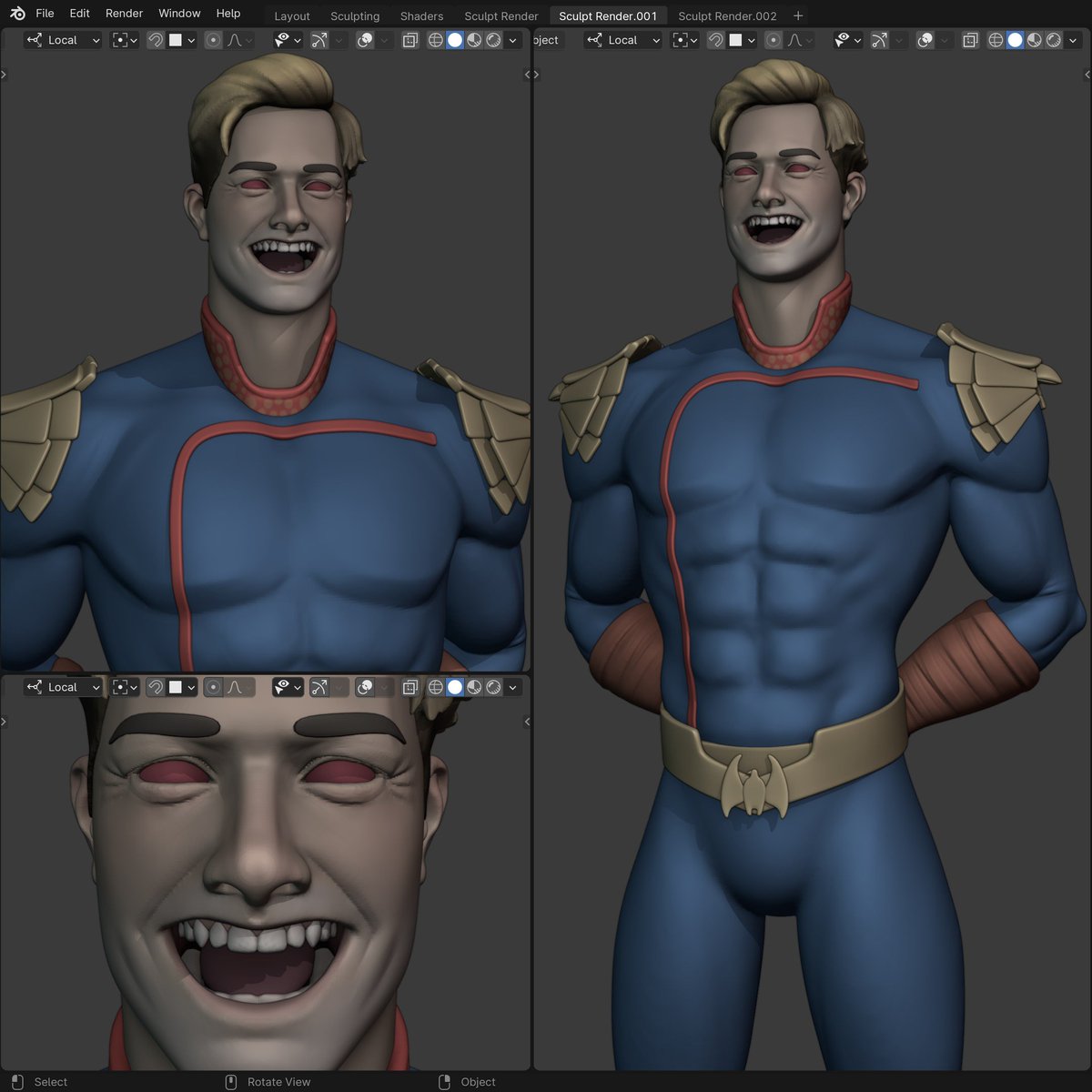Screen dimensions: 1092x1092
Task: Select solid shading in full-body viewport
Action: 1016,40
